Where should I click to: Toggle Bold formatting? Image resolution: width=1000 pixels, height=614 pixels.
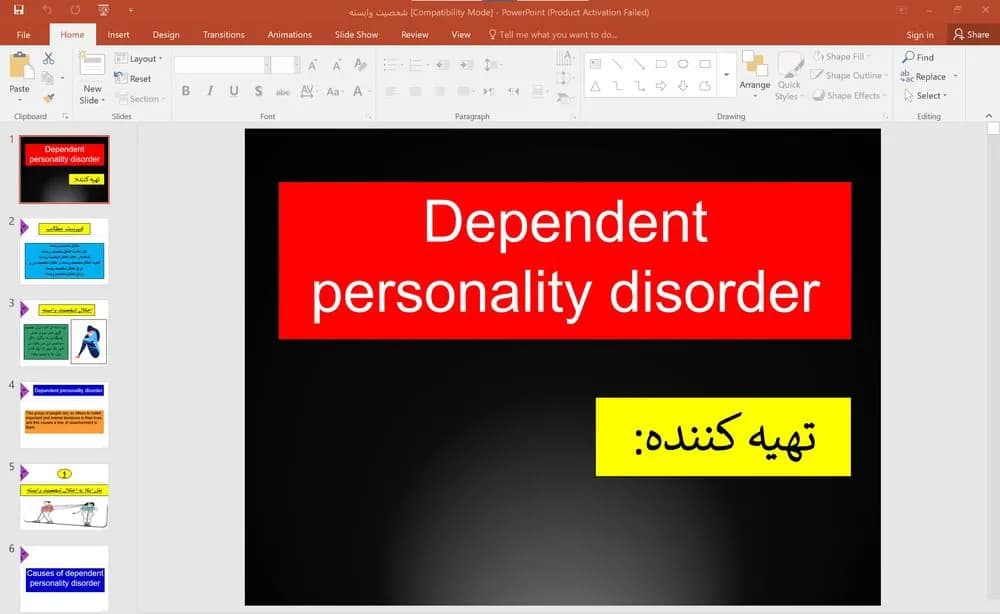pyautogui.click(x=186, y=91)
